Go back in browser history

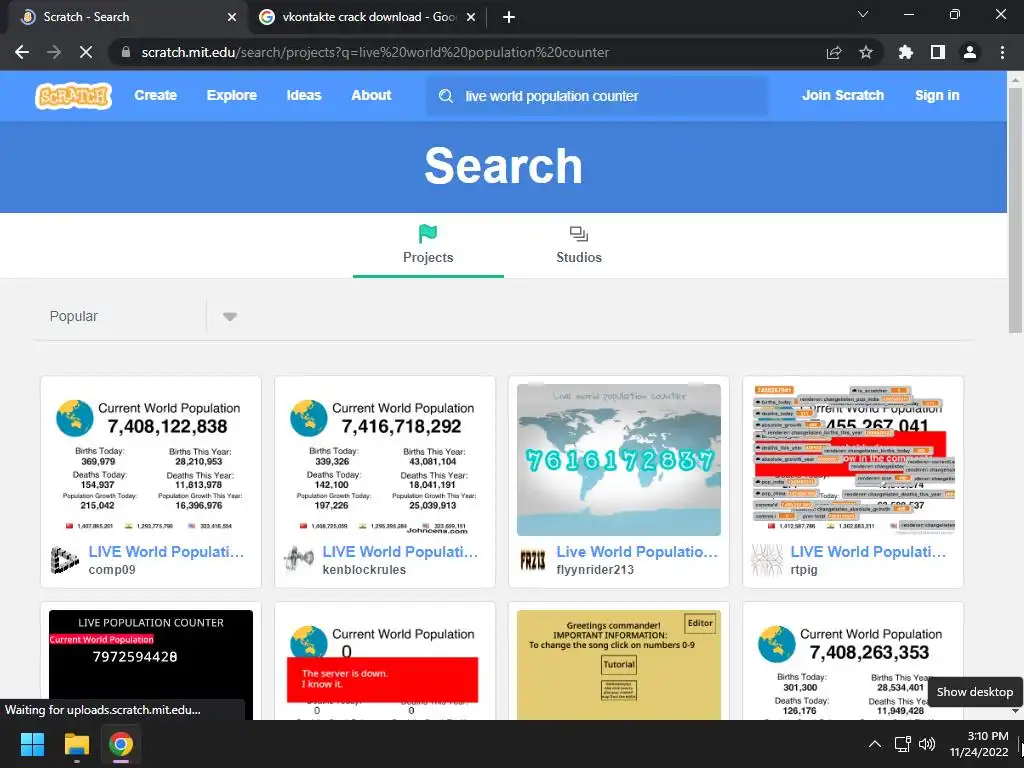pyautogui.click(x=22, y=52)
